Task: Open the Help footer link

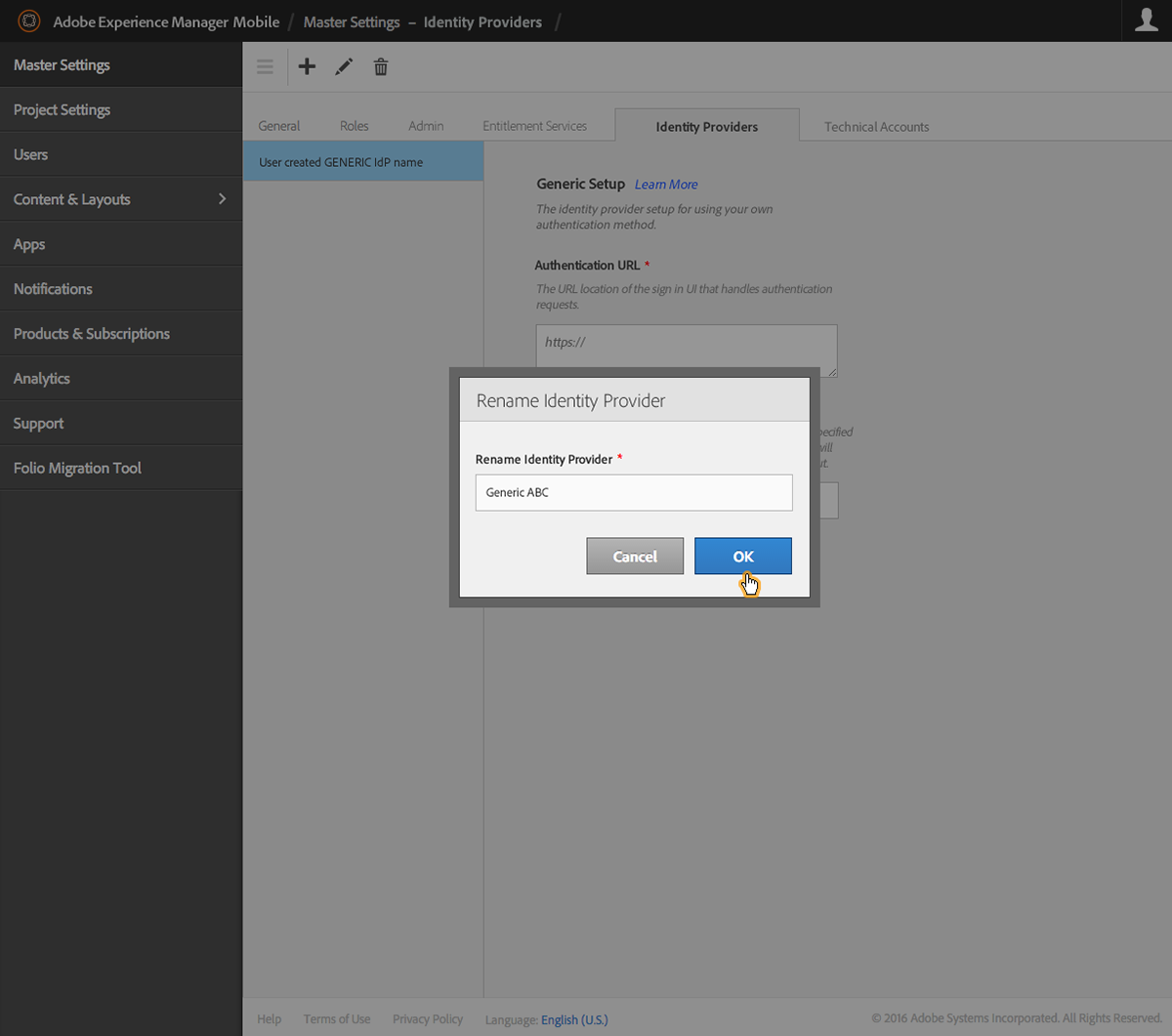Action: (x=270, y=1019)
